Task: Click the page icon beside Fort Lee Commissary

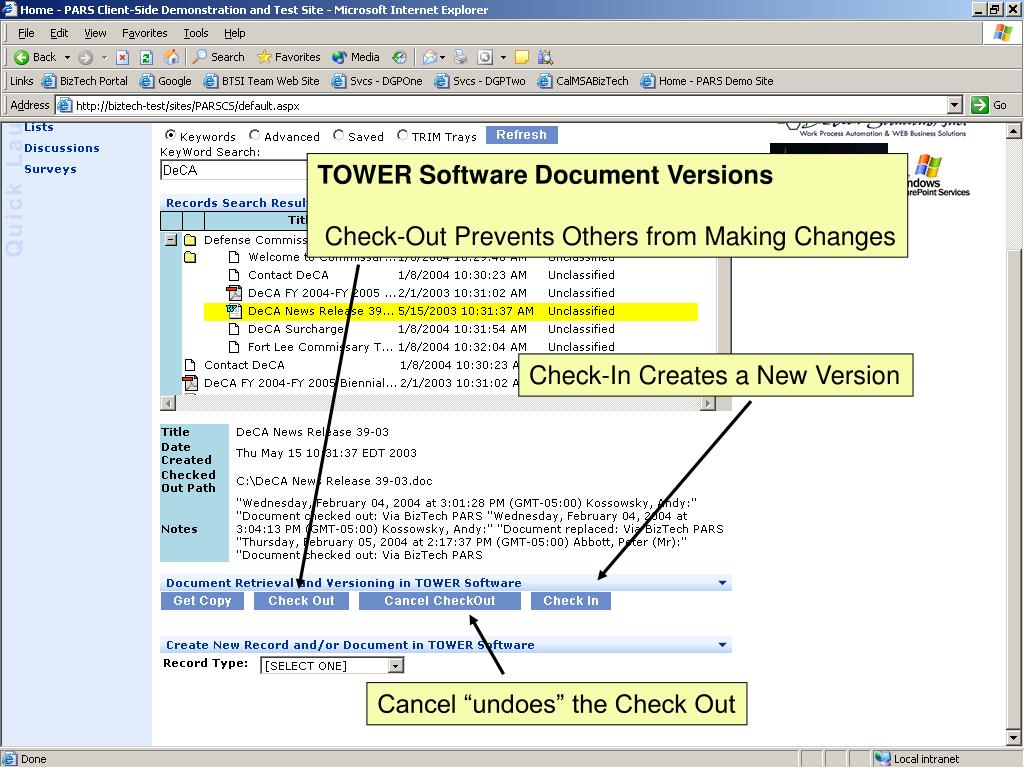Action: click(x=234, y=347)
